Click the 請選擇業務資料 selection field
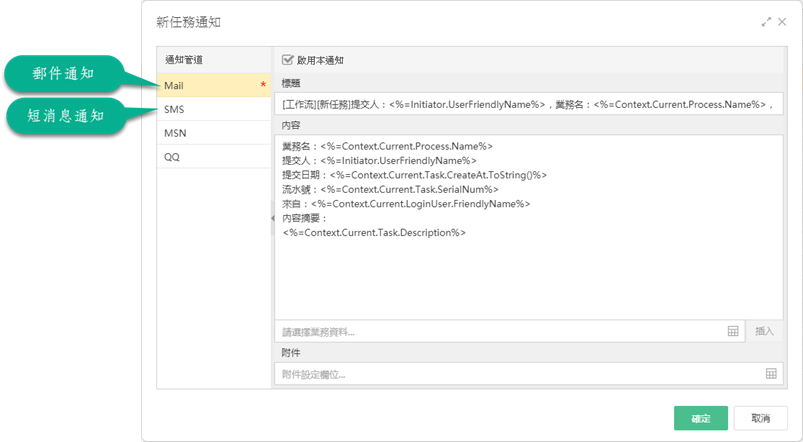The height and width of the screenshot is (442, 803). click(x=510, y=331)
